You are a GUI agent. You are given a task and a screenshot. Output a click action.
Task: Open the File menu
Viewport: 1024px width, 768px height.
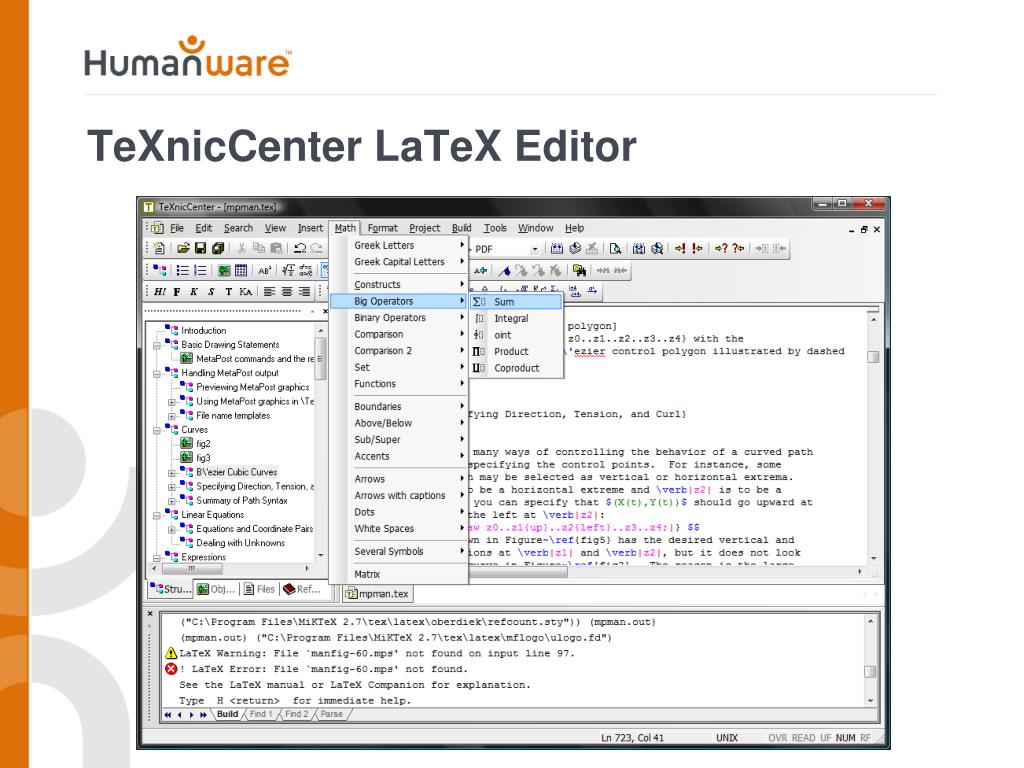(x=177, y=228)
